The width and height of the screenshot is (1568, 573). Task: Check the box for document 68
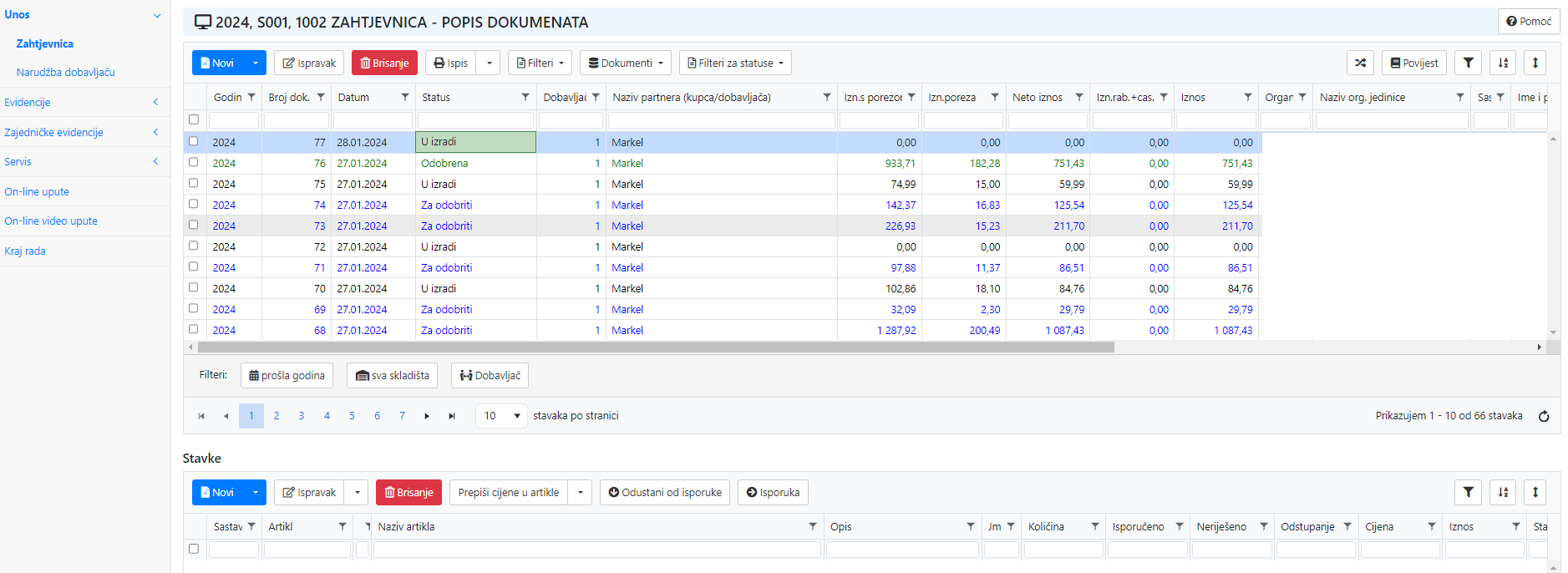tap(194, 329)
